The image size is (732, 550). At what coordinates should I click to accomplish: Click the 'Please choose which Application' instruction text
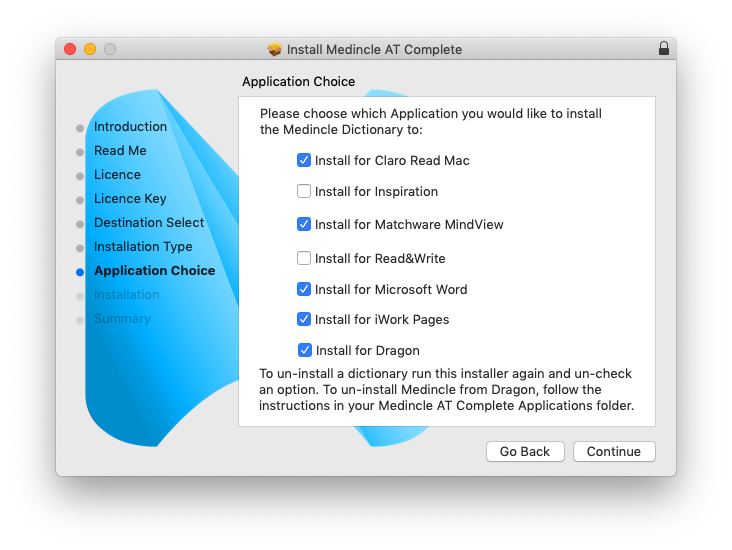point(431,121)
